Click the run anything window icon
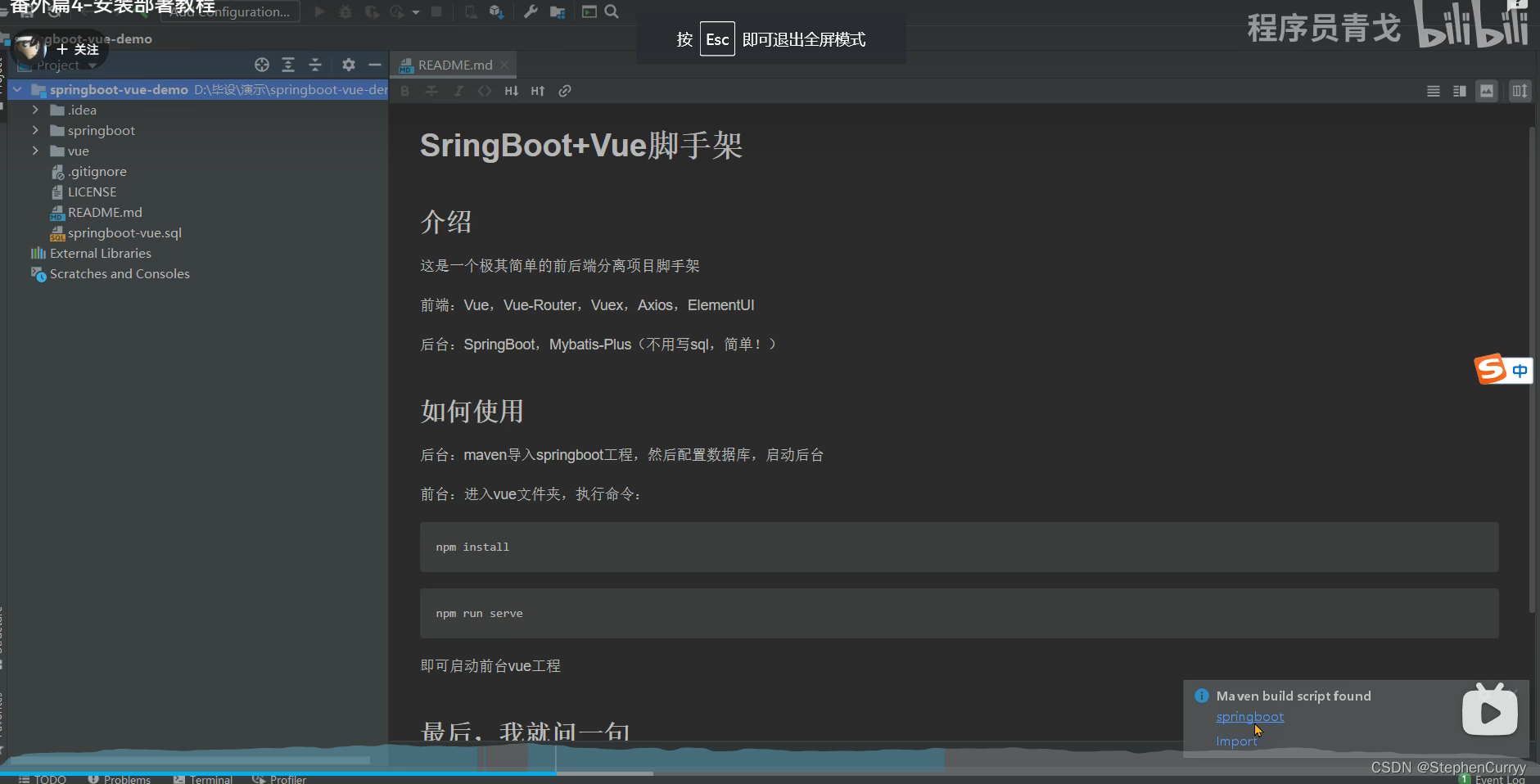 [589, 11]
